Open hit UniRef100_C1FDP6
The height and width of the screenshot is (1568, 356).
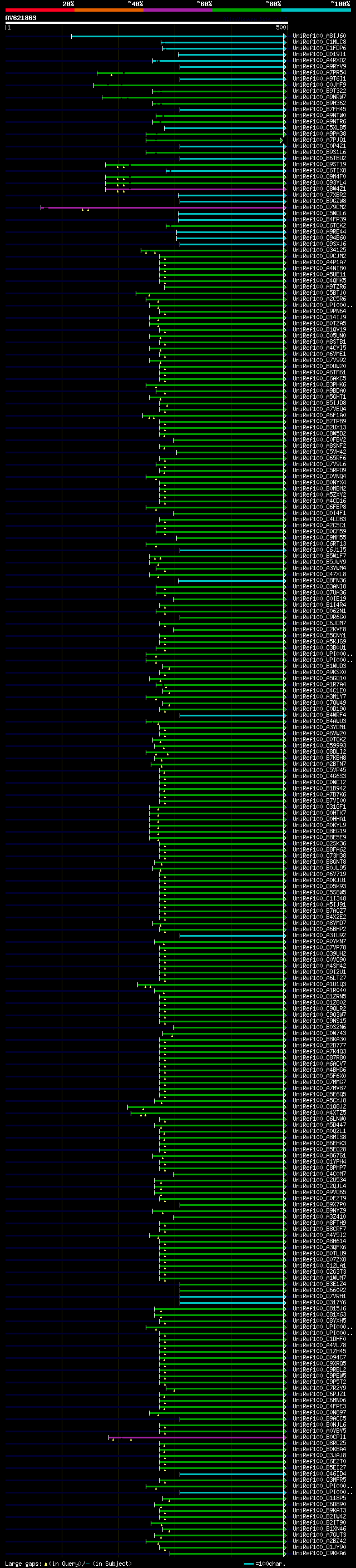pos(319,48)
